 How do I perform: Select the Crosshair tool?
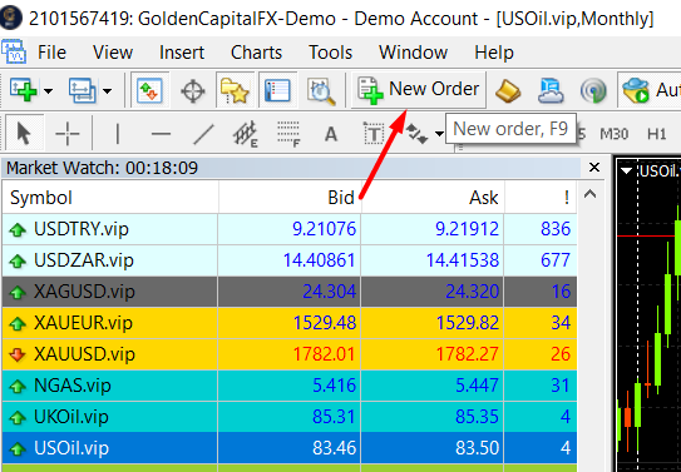point(67,133)
